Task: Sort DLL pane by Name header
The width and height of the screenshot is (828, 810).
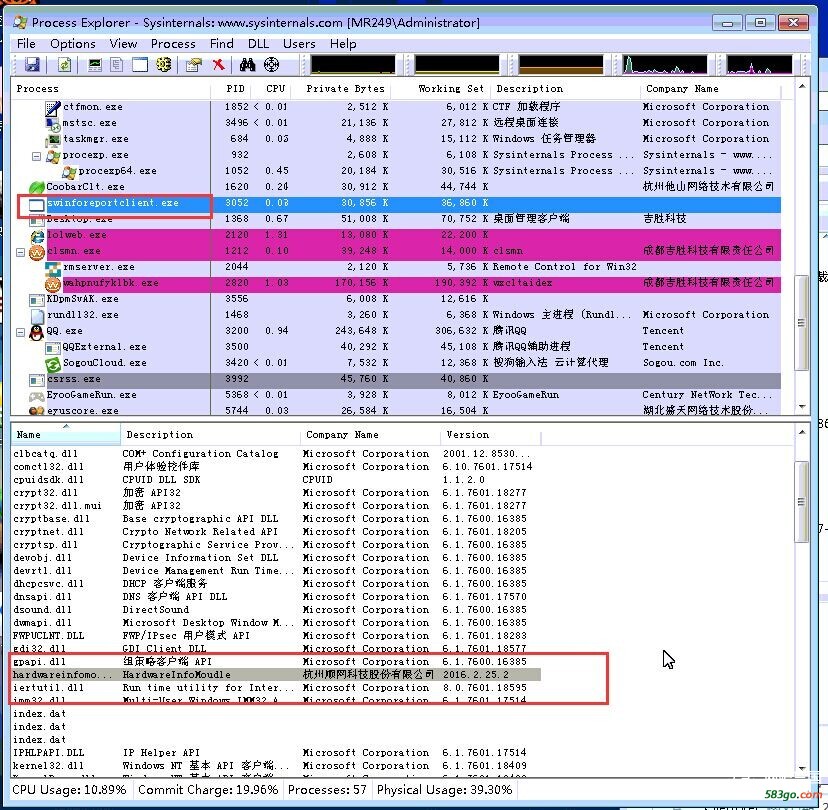Action: tap(66, 435)
